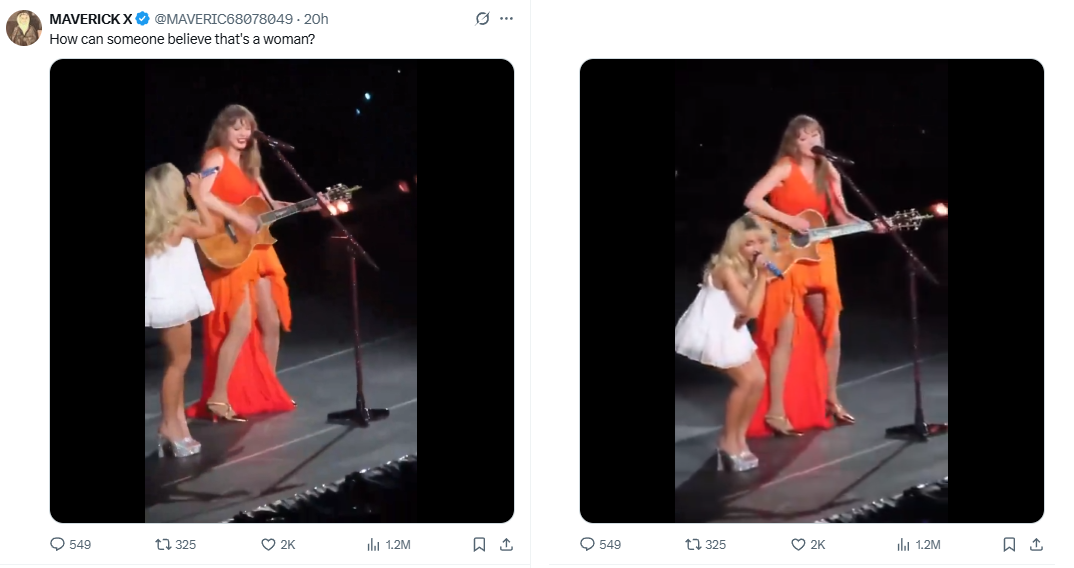Toggle the bookmark under the right video
This screenshot has width=1074, height=568.
point(1009,544)
